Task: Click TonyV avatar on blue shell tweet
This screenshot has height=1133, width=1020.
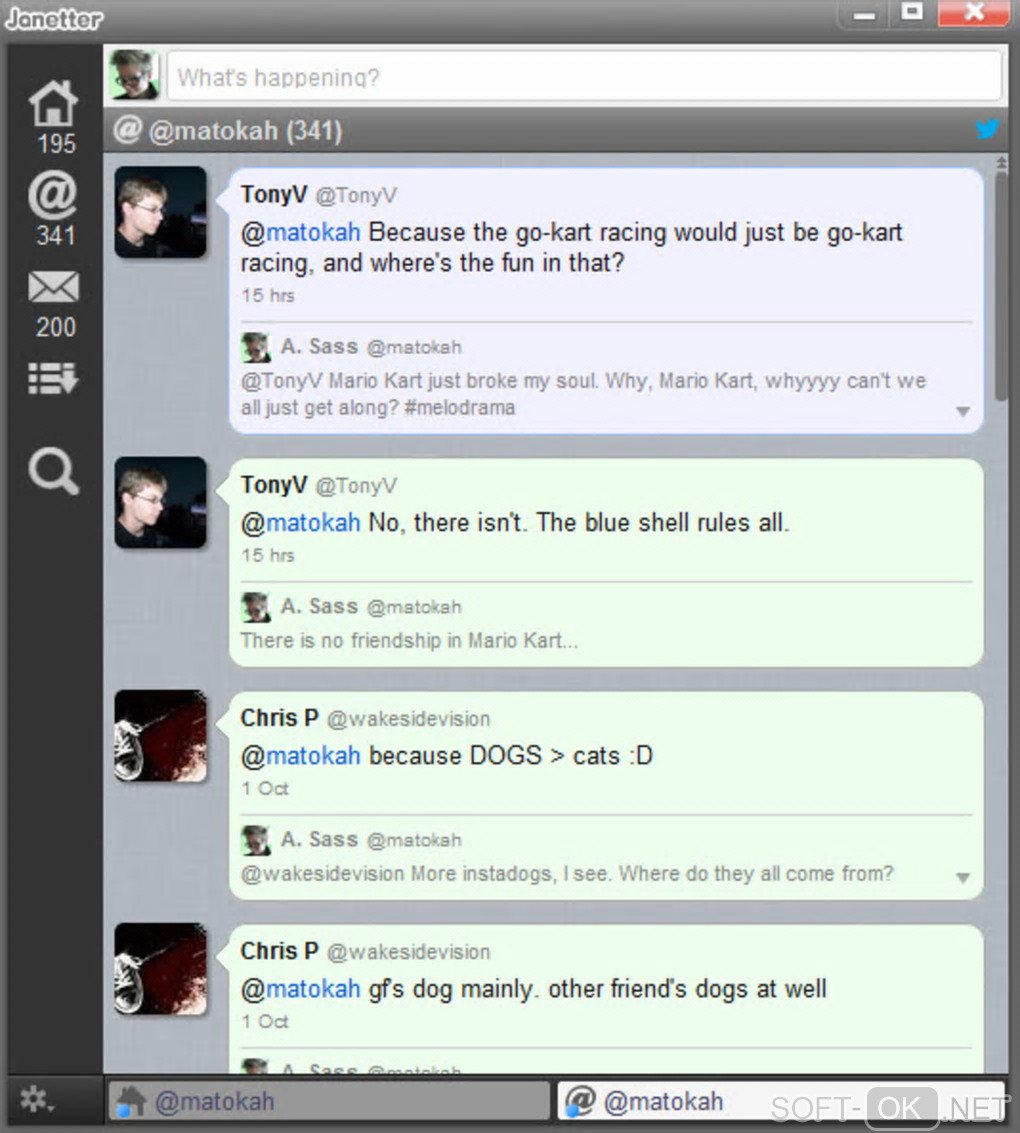Action: pos(160,502)
